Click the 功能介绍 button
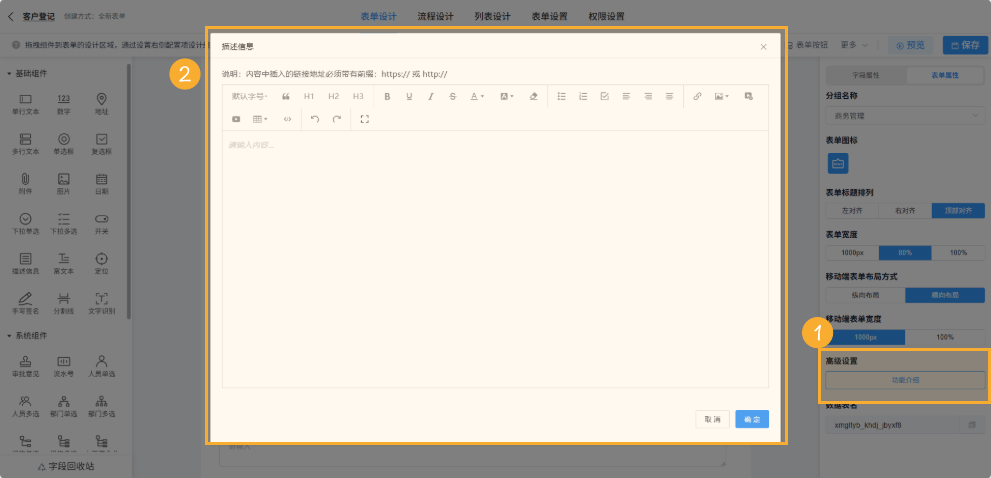The width and height of the screenshot is (991, 478). pos(905,380)
